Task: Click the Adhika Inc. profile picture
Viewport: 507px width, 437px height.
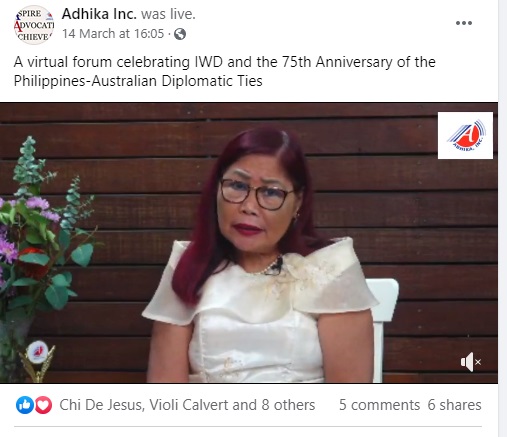Action: point(34,25)
